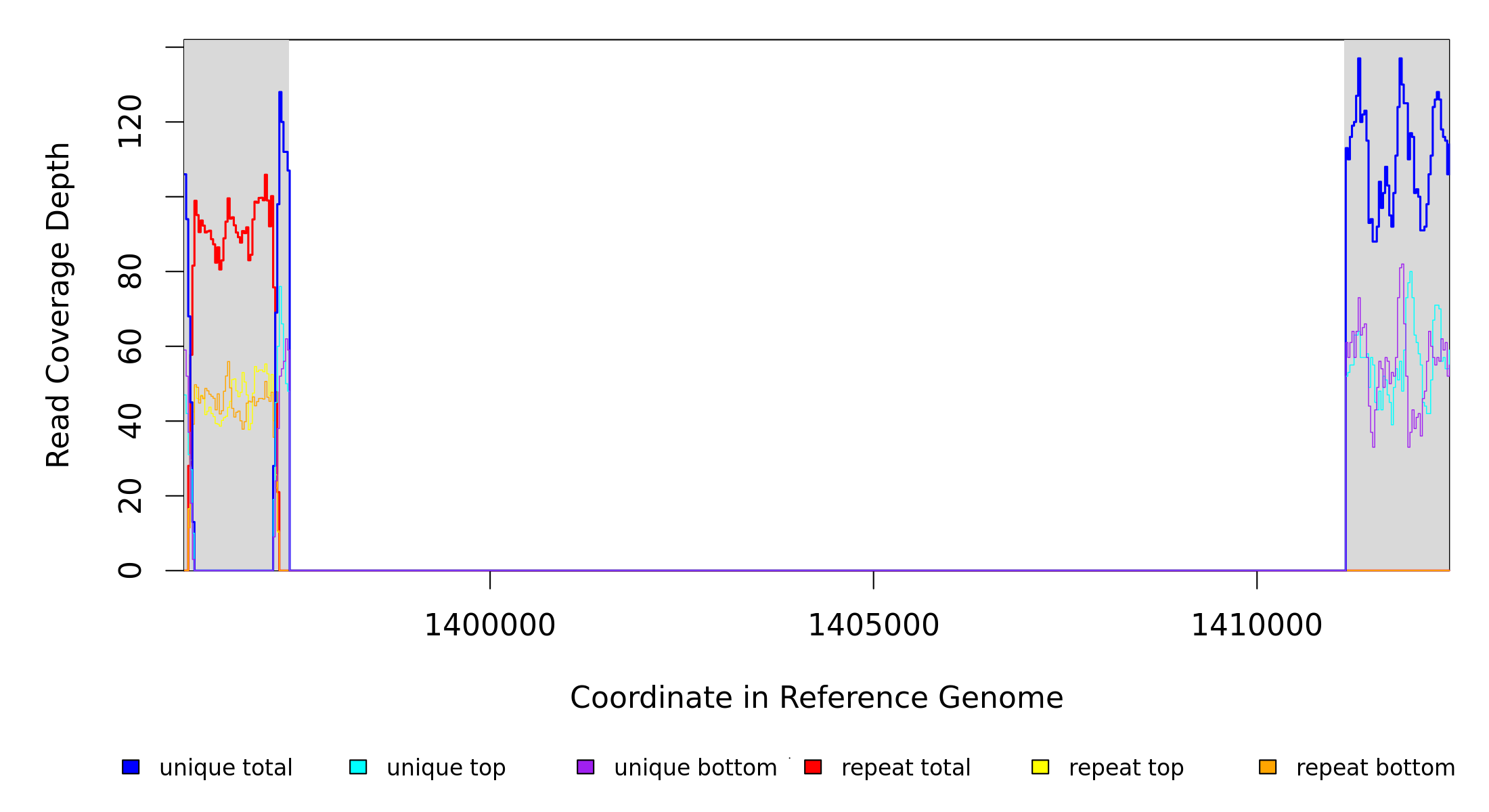Select the "unique total" legend label
Viewport: 1489px width, 812px height.
(226, 768)
